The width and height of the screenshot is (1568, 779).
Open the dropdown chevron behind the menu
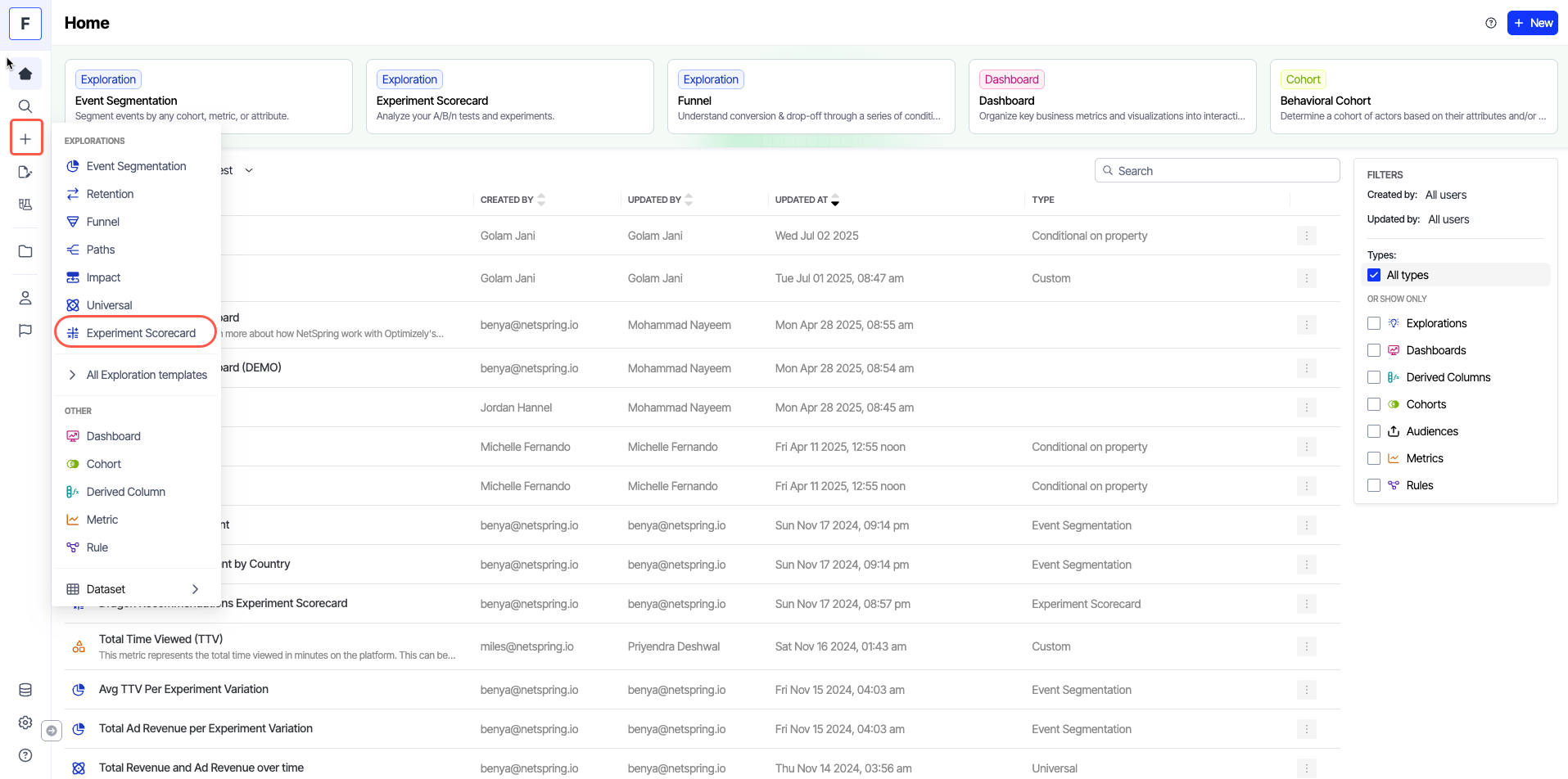[x=249, y=171]
